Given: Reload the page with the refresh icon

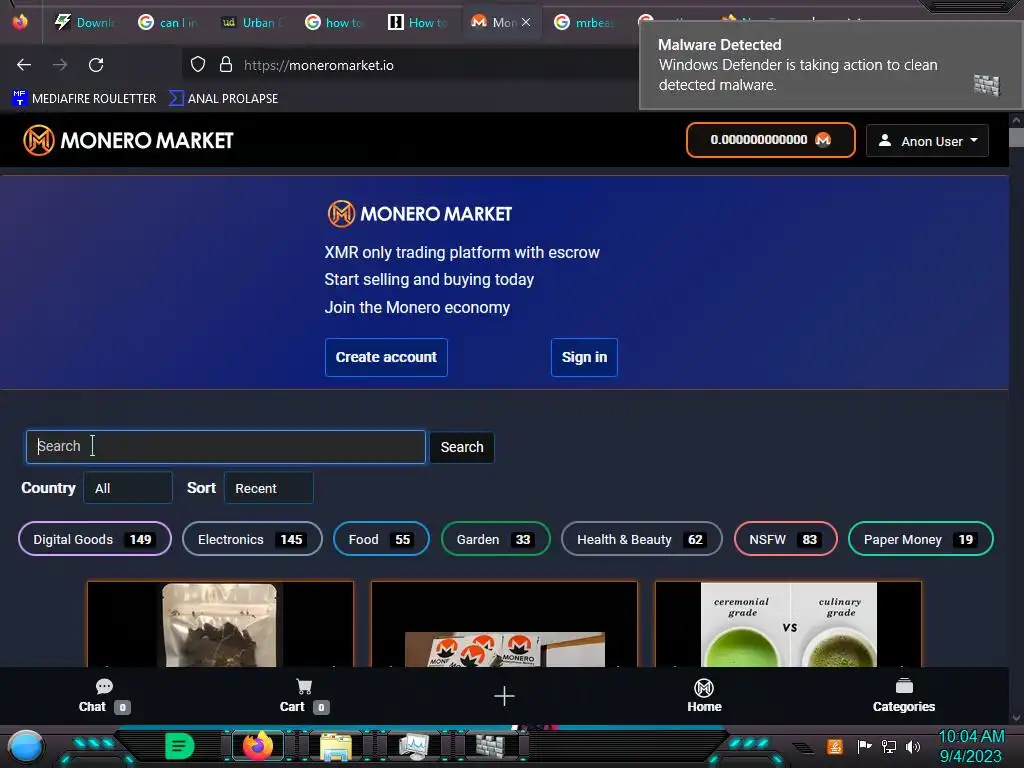Looking at the screenshot, I should tap(96, 65).
